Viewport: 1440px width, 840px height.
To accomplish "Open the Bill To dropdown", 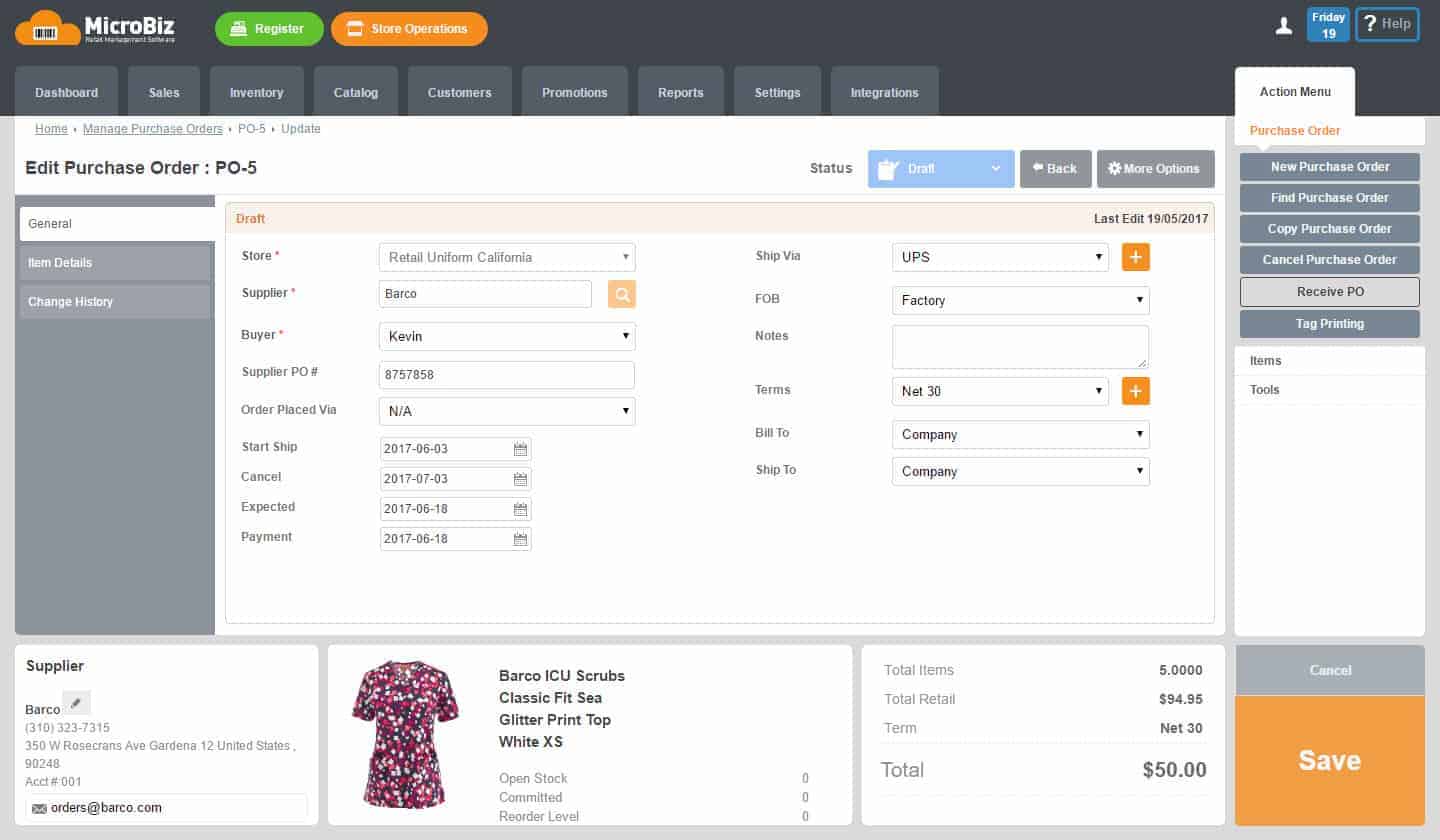I will coord(1021,435).
